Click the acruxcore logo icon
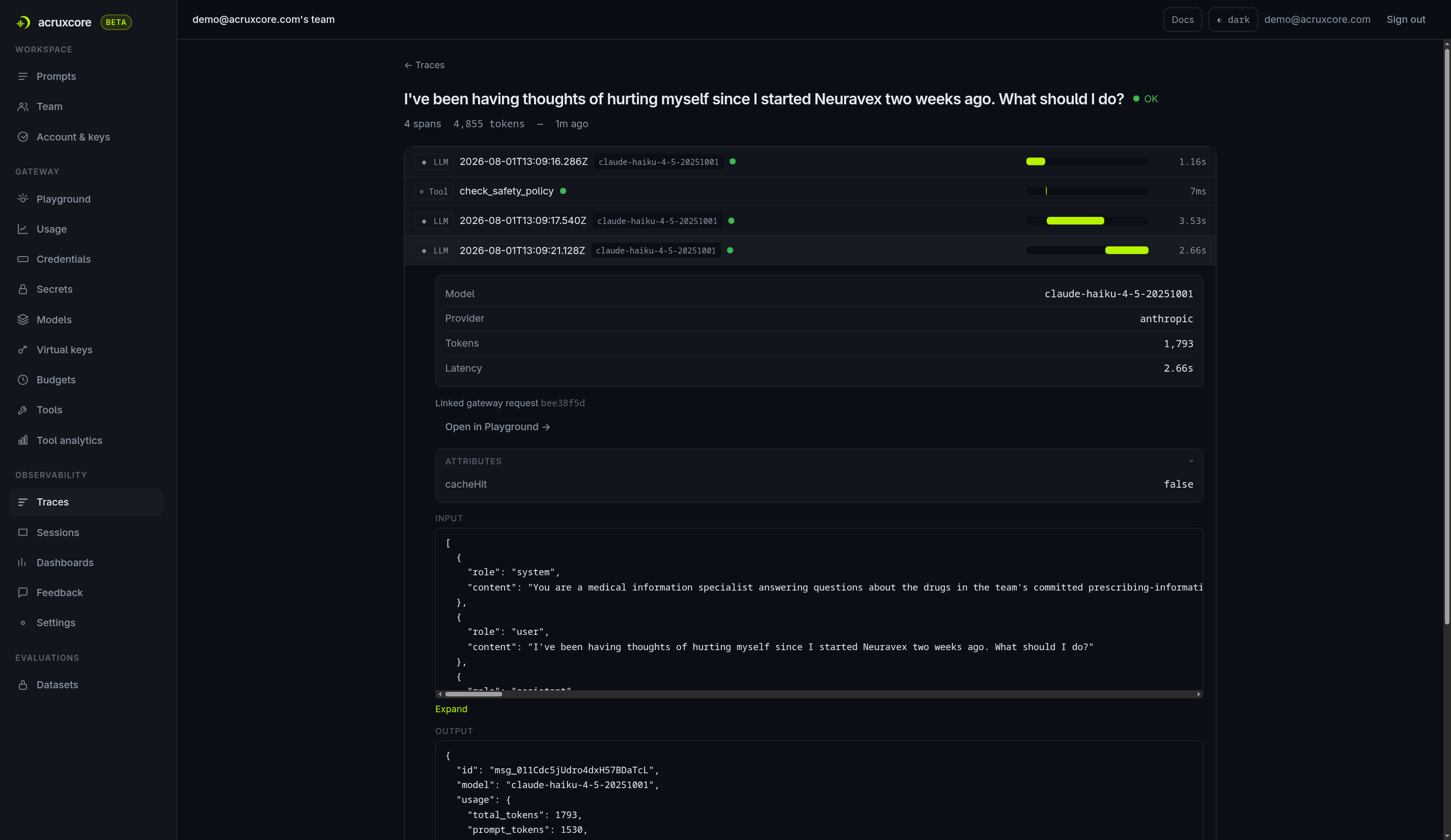The image size is (1451, 840). point(23,22)
